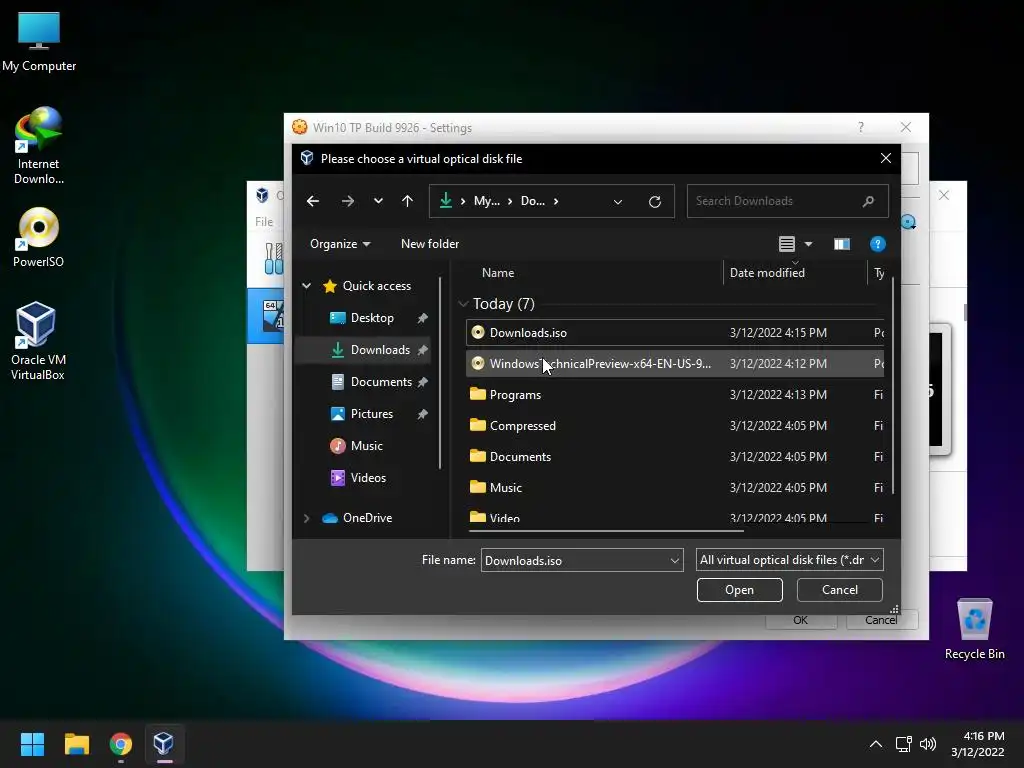This screenshot has height=768, width=1024.
Task: Open the view options dropdown arrow
Action: click(808, 244)
